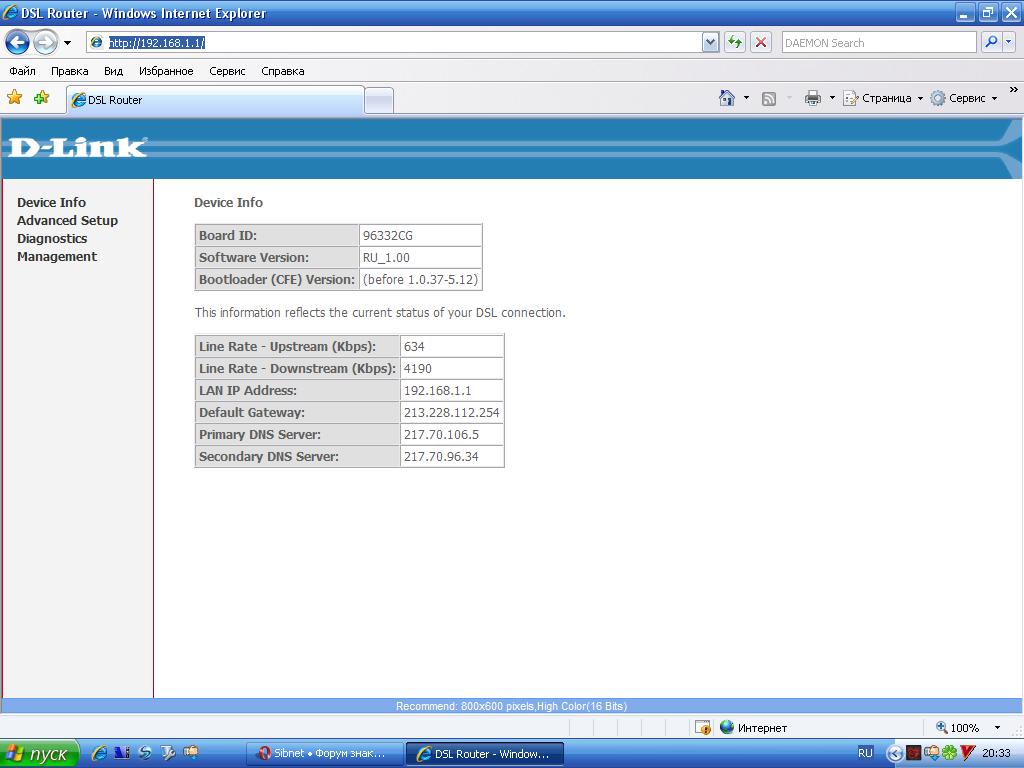The width and height of the screenshot is (1024, 768).
Task: Click the fifth Quick Launch icon
Action: (191, 753)
